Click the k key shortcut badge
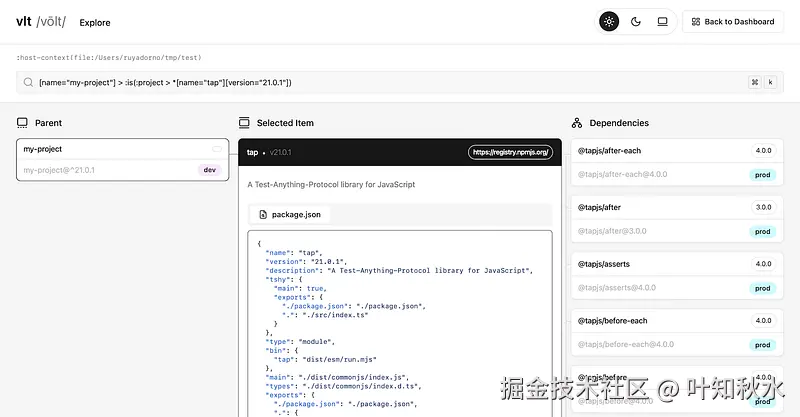Viewport: 800px width, 417px height. [770, 82]
